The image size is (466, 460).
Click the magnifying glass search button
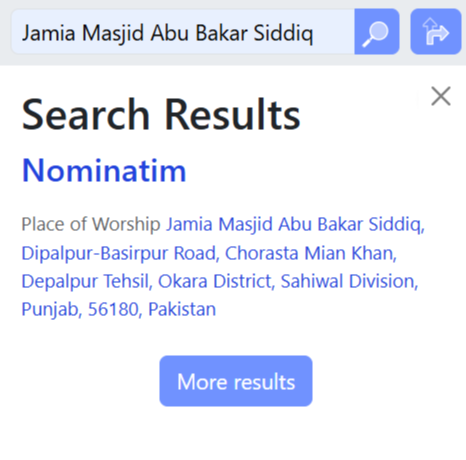377,32
